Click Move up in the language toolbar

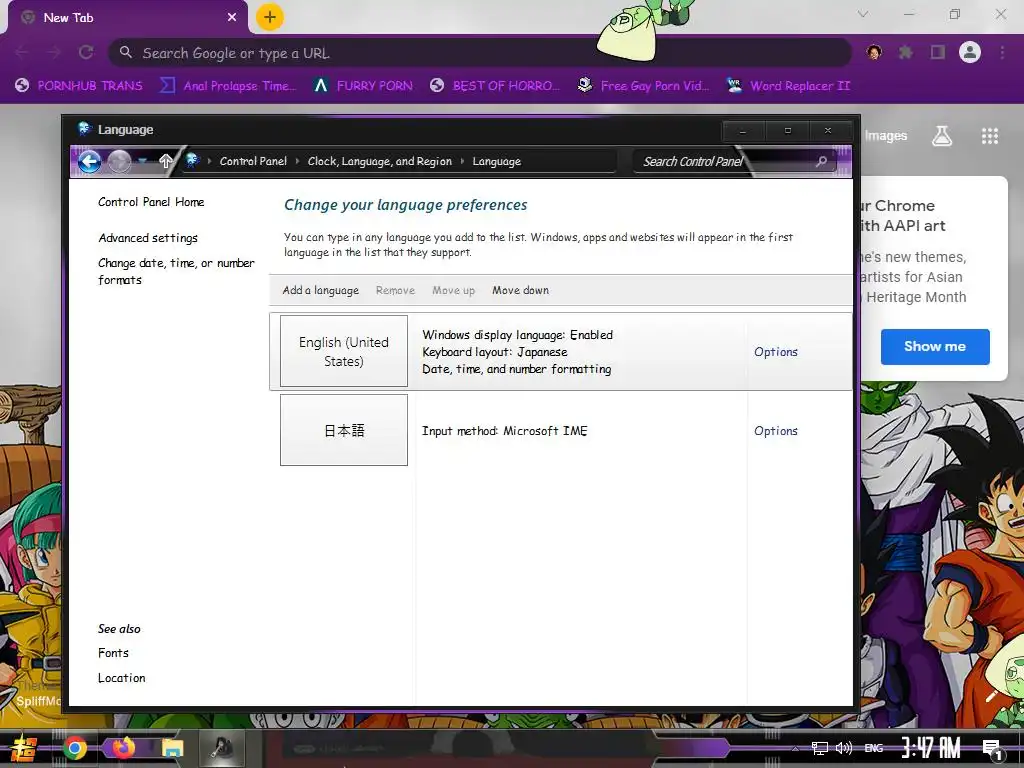pos(453,290)
